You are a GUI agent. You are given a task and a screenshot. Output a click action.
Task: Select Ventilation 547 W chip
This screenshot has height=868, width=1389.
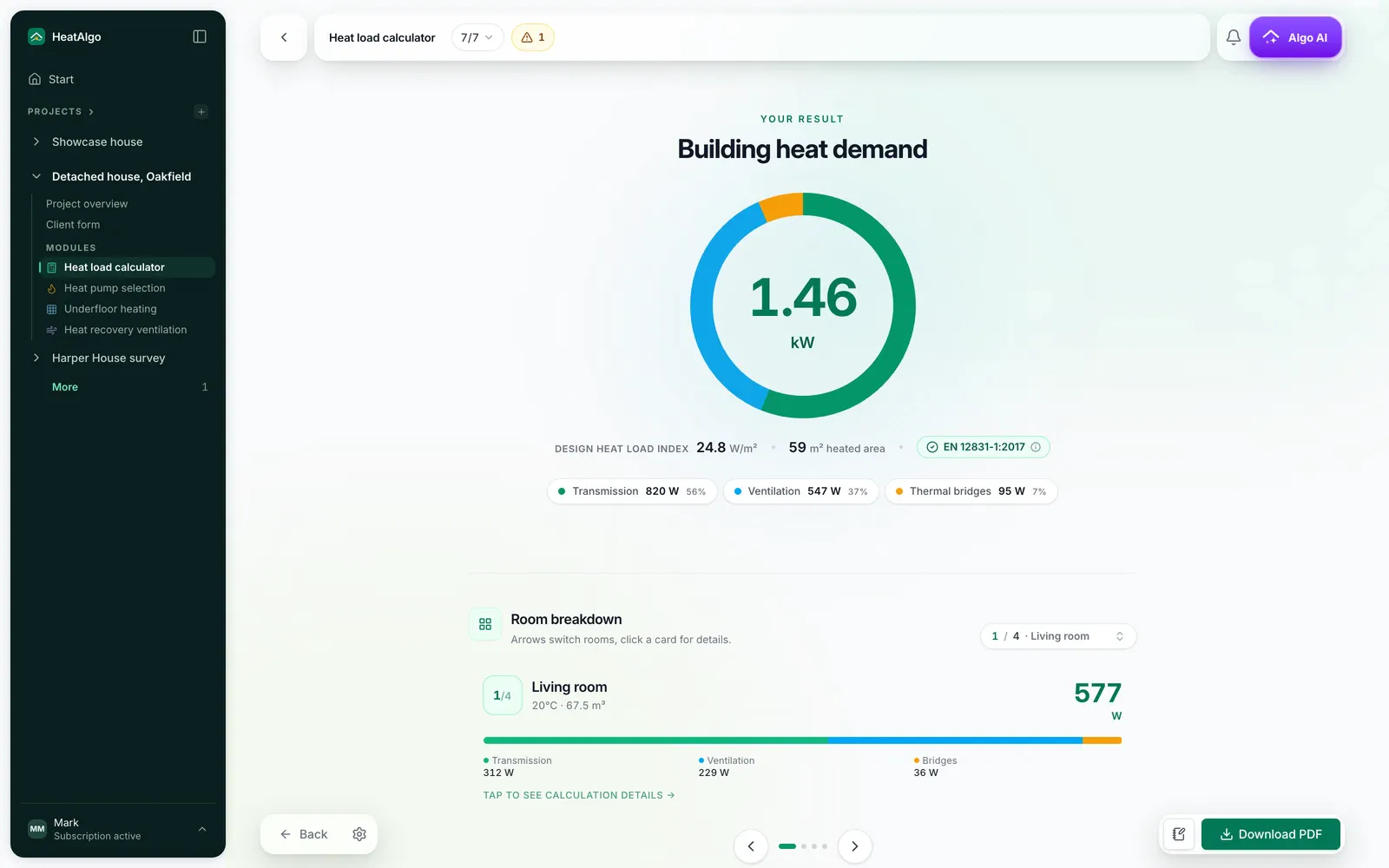click(x=801, y=491)
